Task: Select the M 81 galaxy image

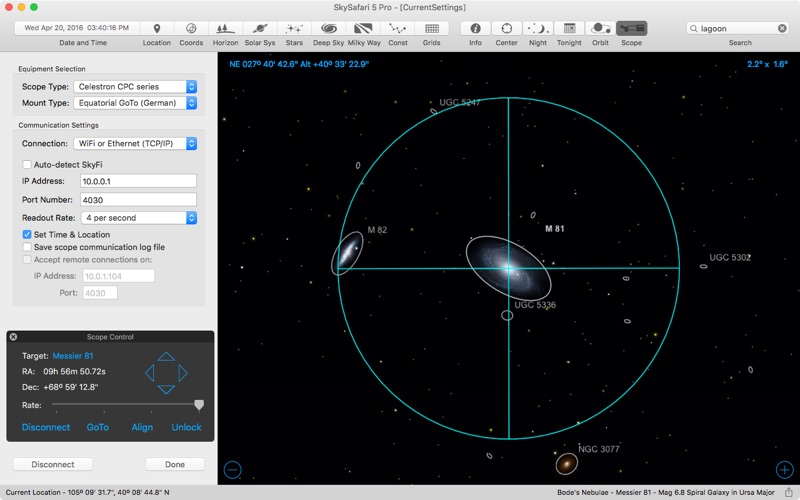Action: [x=508, y=268]
